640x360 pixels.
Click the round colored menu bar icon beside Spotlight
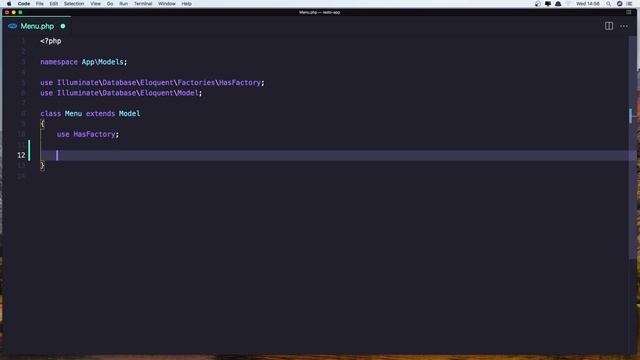tap(619, 4)
